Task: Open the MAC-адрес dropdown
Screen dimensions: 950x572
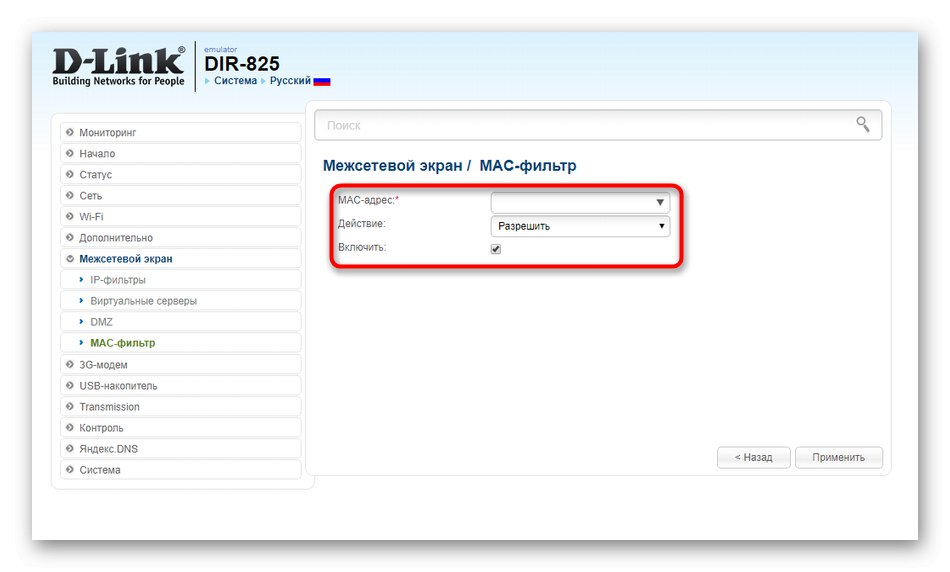Action: [x=580, y=202]
